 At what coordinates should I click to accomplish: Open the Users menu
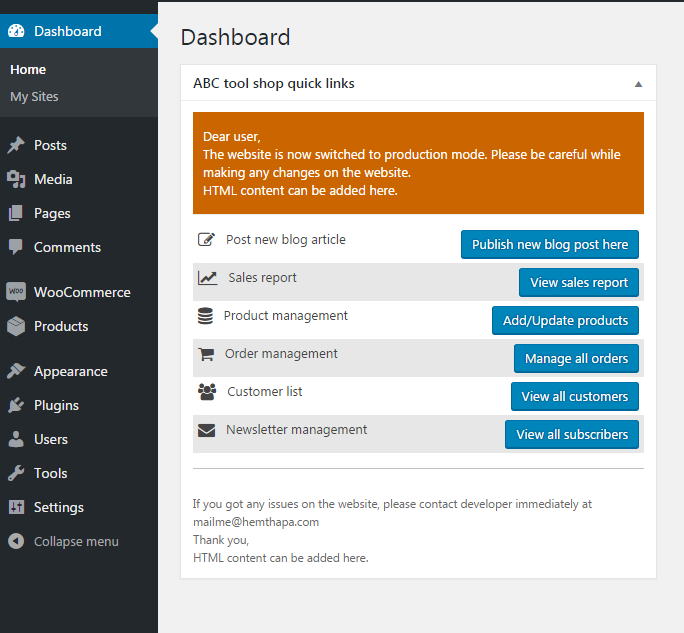click(x=79, y=439)
